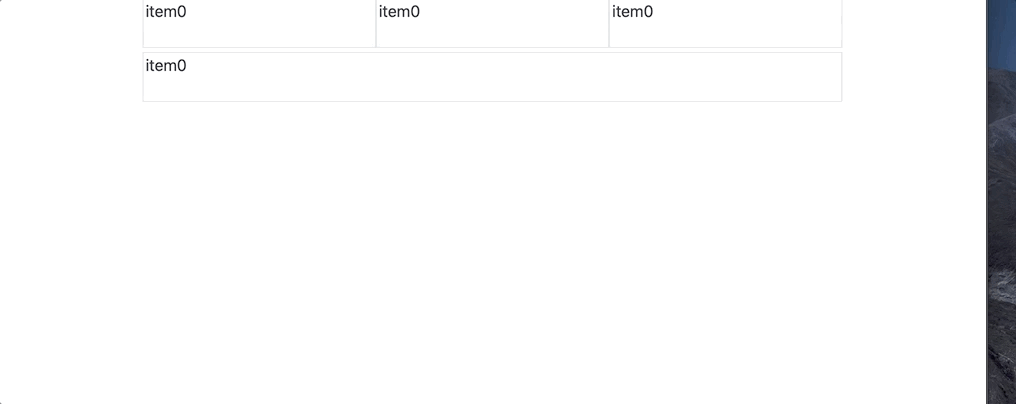
Task: Click the item0 text in the top-left box
Action: (166, 12)
